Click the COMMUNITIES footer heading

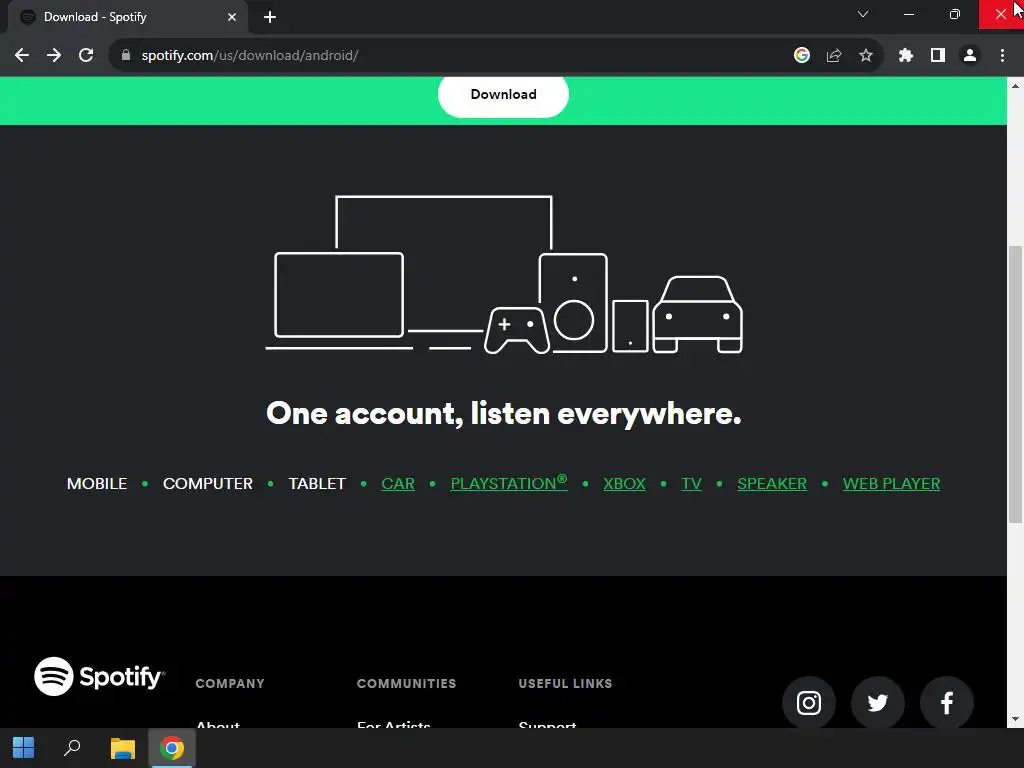click(x=406, y=684)
